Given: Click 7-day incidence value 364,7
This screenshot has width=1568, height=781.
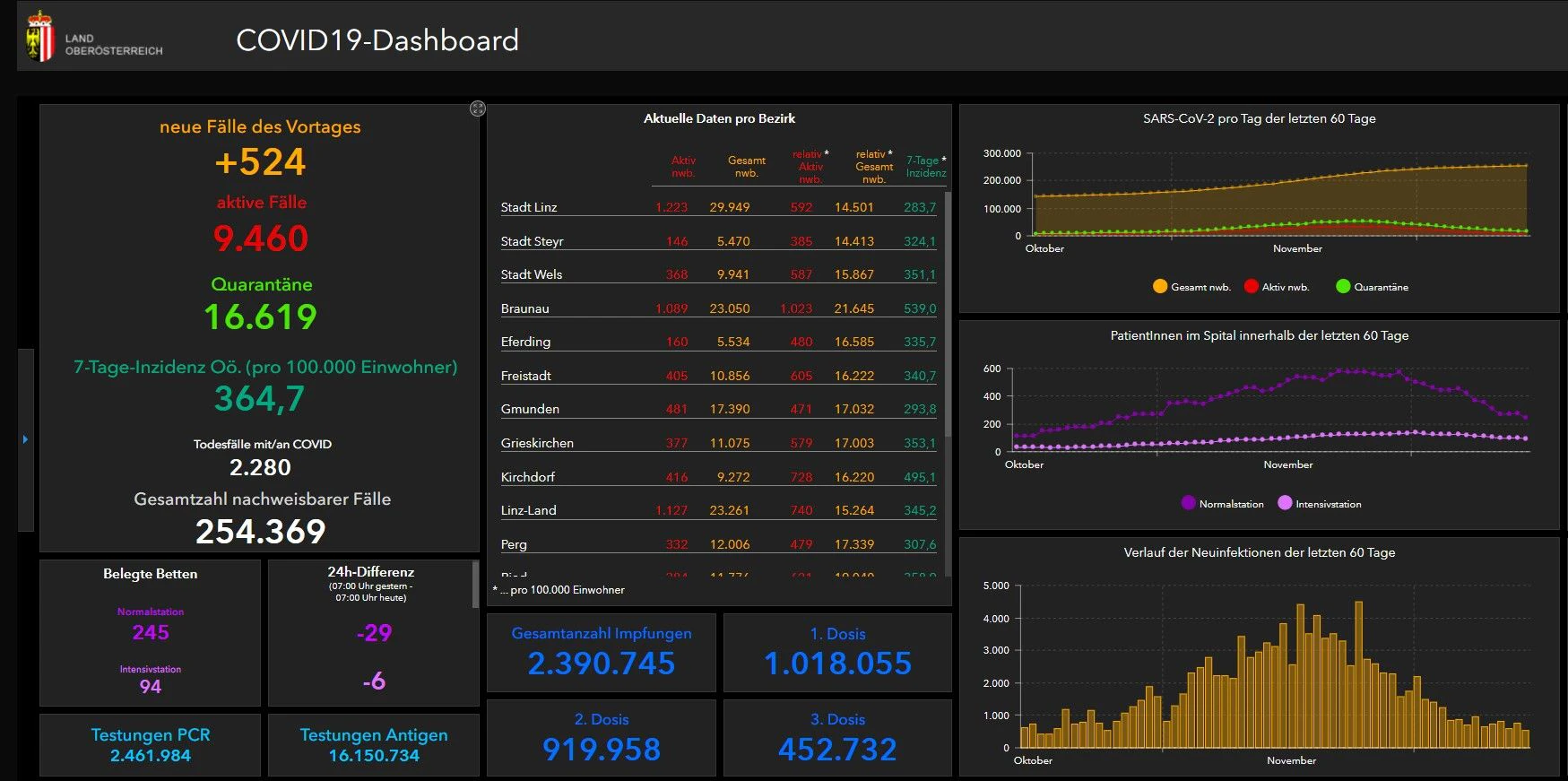Looking at the screenshot, I should pyautogui.click(x=260, y=398).
